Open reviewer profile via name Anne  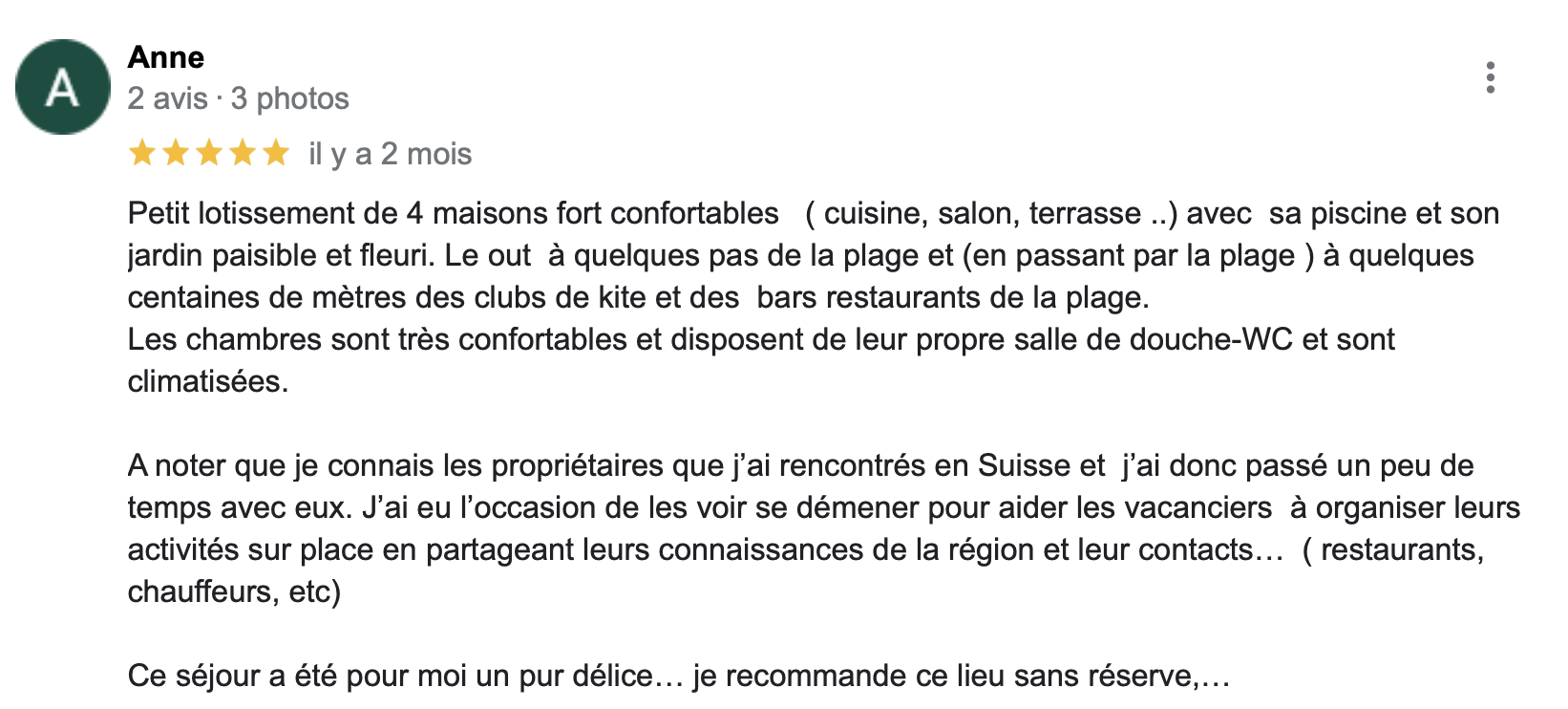166,57
